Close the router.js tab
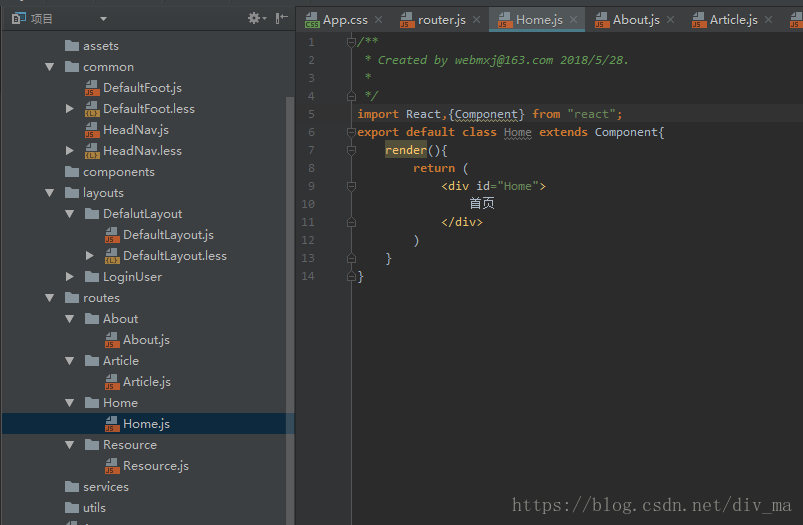Image resolution: width=803 pixels, height=525 pixels. pos(476,20)
